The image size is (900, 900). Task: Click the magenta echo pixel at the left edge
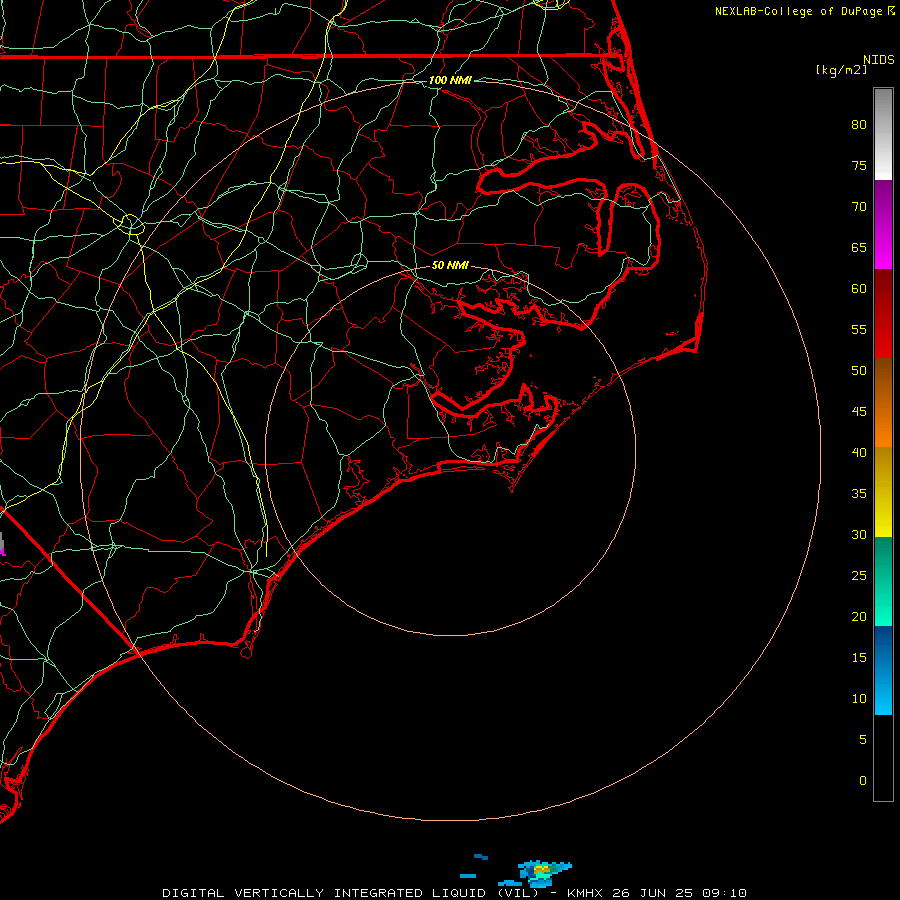click(x=3, y=552)
